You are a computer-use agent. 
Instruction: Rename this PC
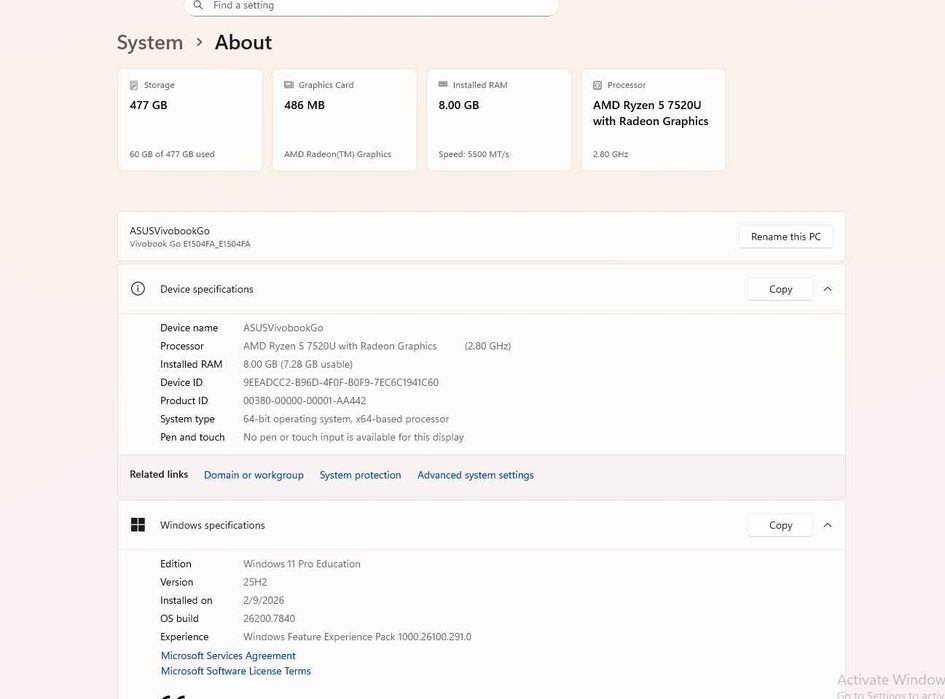coord(785,237)
